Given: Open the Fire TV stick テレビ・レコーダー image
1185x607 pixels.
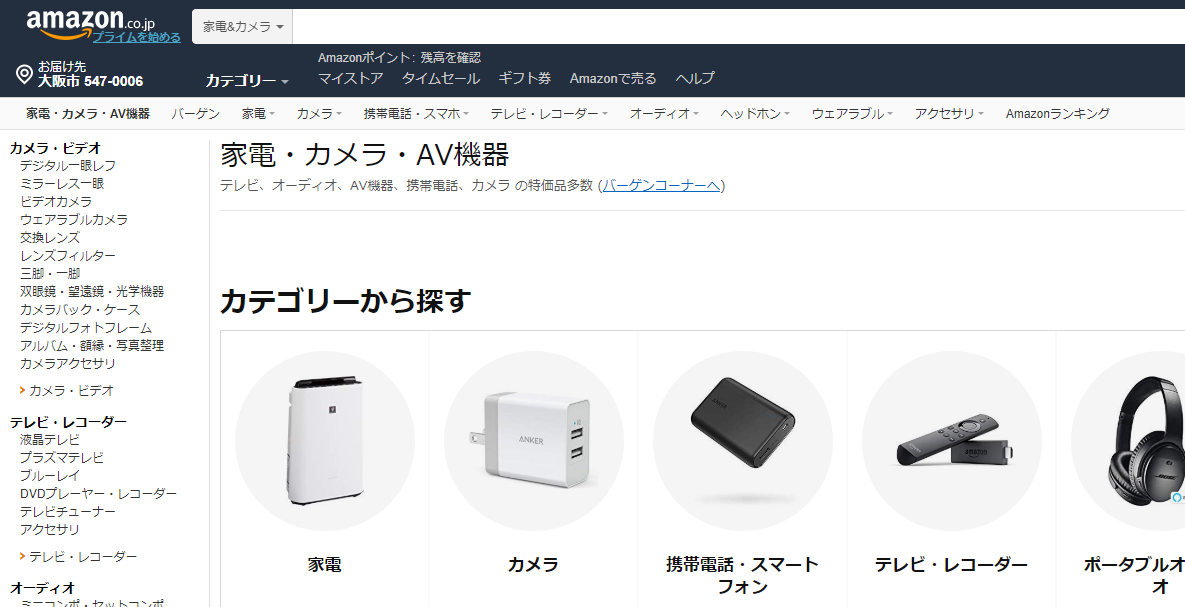Looking at the screenshot, I should pyautogui.click(x=951, y=441).
